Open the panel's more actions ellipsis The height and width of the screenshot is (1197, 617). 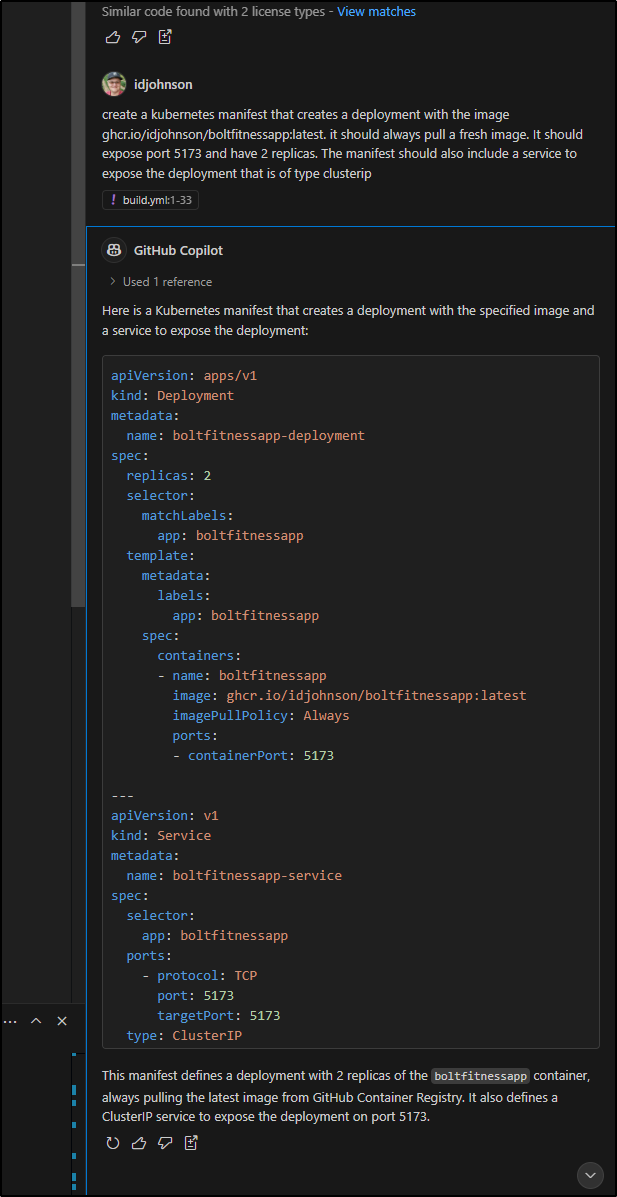coord(10,1021)
